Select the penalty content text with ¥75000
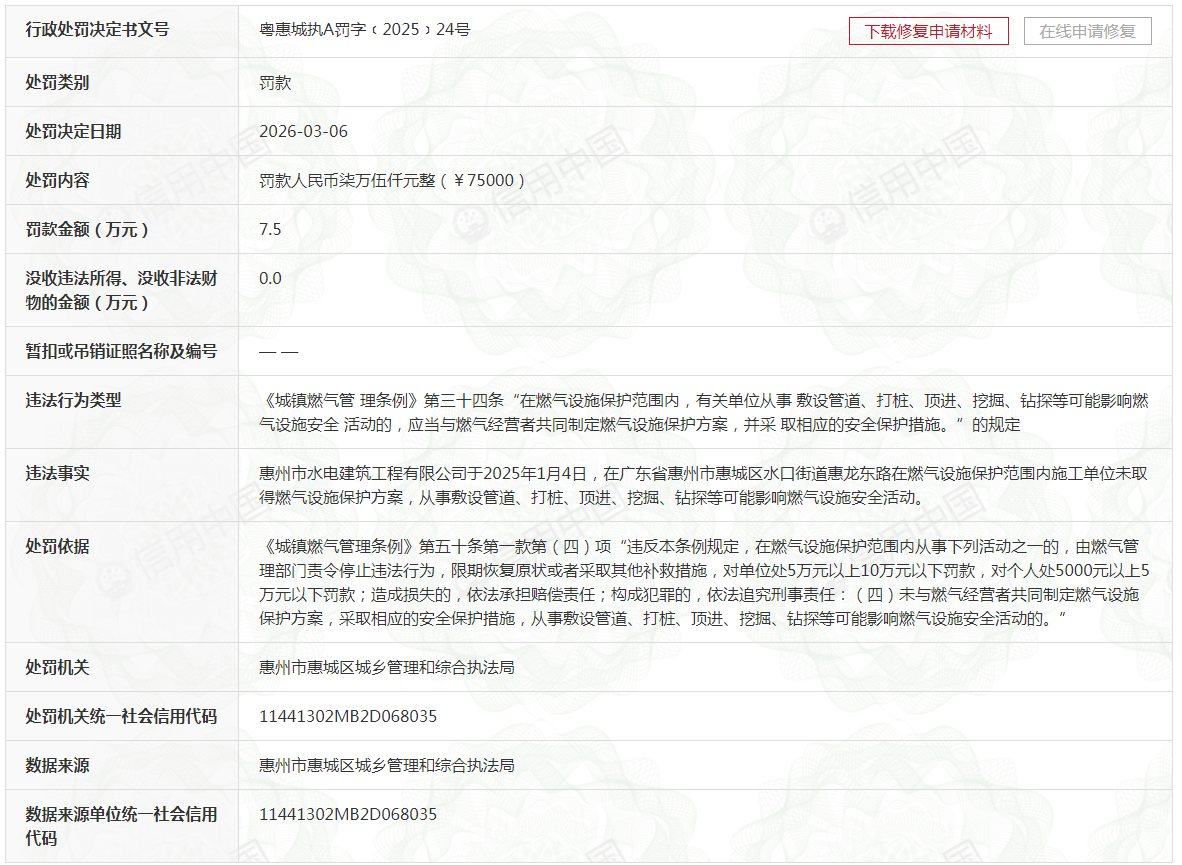The height and width of the screenshot is (865, 1182). coord(392,180)
